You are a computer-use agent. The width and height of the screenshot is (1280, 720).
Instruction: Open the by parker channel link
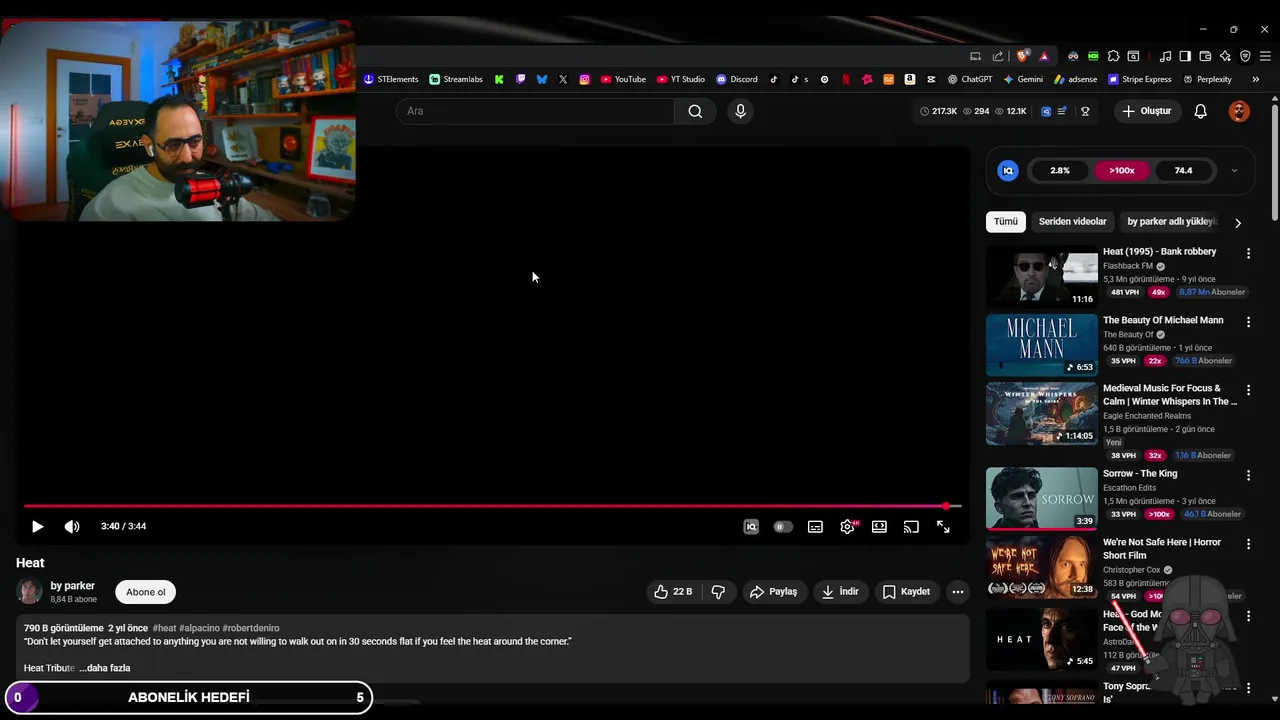coord(73,586)
